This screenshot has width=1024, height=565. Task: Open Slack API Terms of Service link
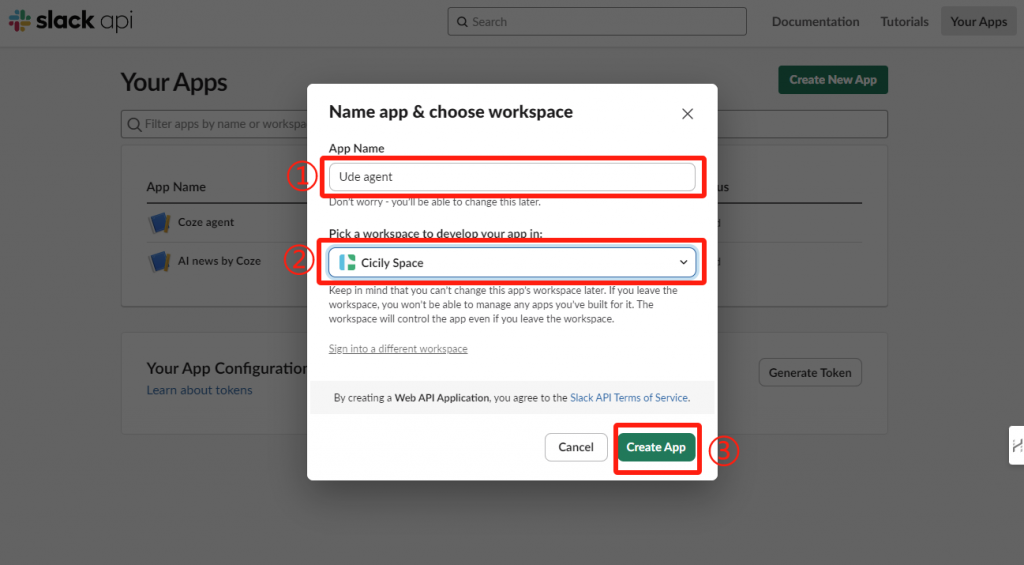coord(628,398)
